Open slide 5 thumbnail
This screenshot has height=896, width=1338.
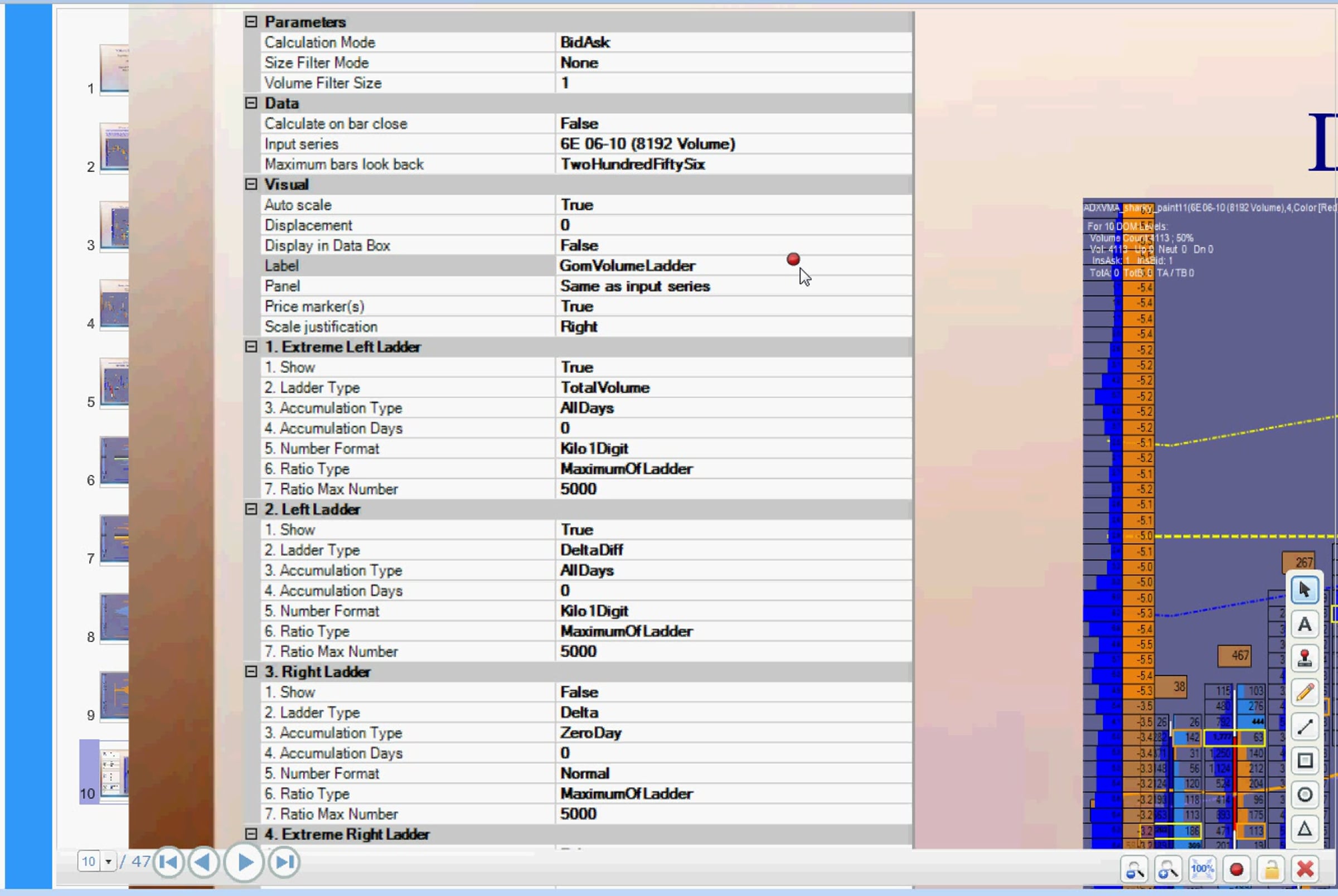pos(114,382)
